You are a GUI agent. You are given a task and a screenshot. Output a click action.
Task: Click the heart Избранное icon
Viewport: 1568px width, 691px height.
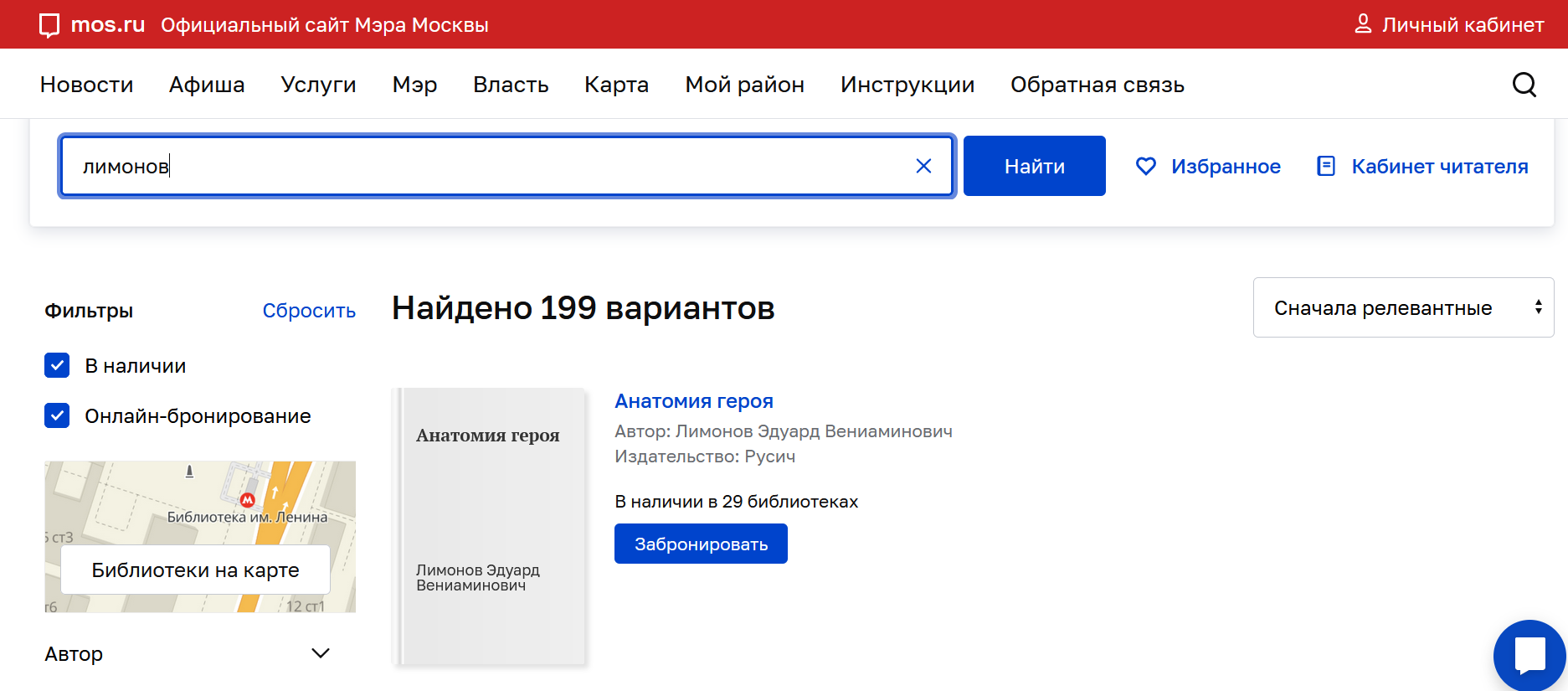click(x=1145, y=166)
